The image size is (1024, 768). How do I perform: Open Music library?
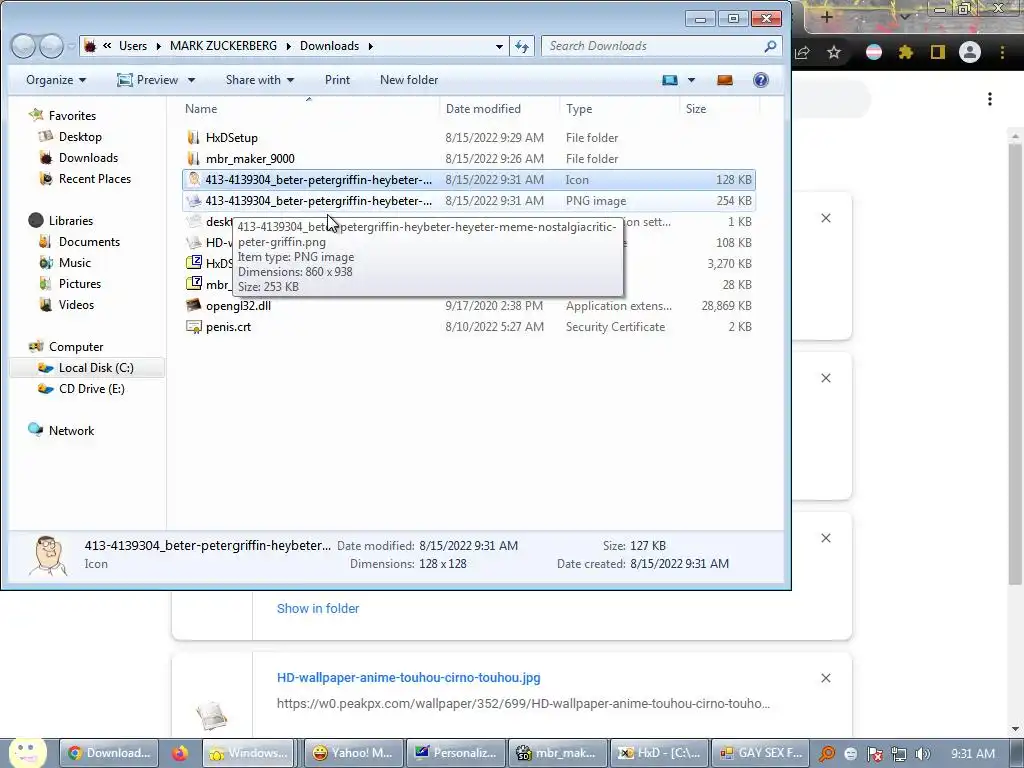coord(74,263)
